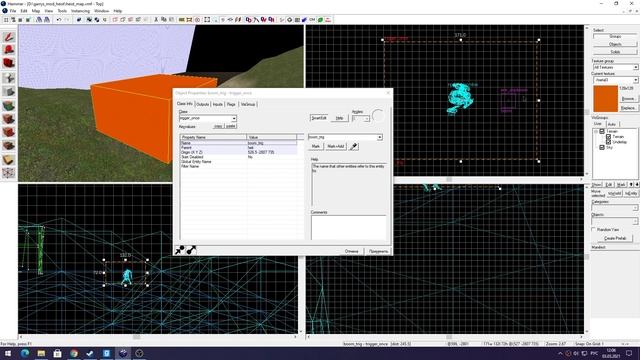Screen dimensions: 640x360
Task: Open the Tools menu
Action: click(62, 11)
